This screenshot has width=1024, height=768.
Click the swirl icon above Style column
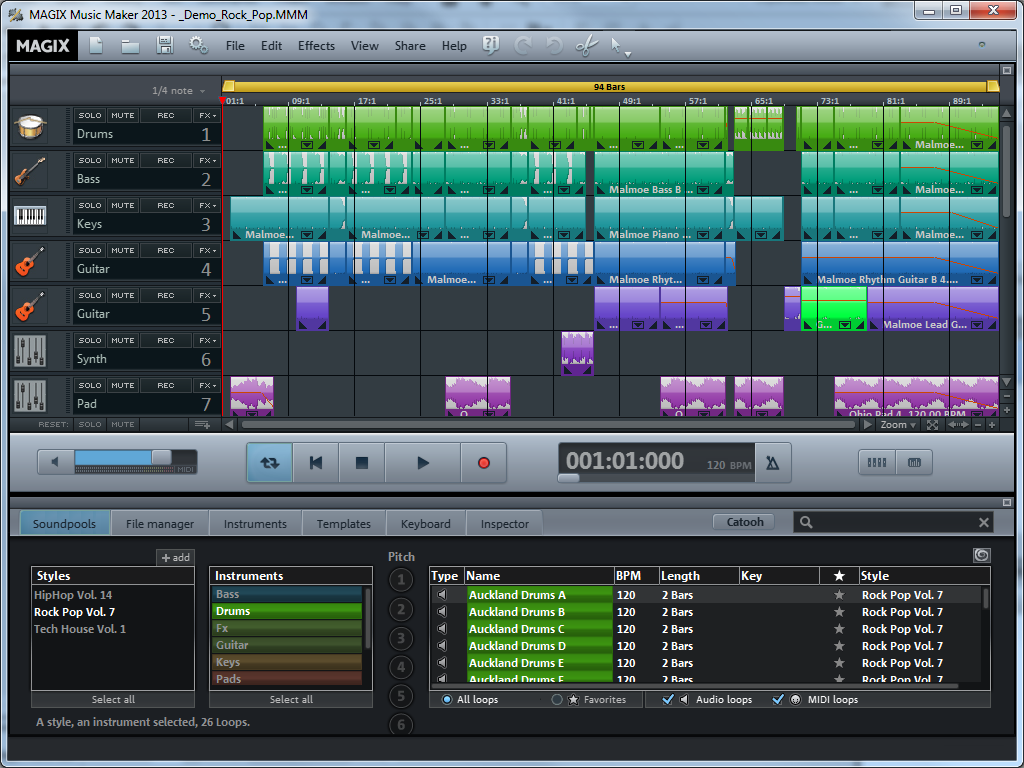point(982,555)
